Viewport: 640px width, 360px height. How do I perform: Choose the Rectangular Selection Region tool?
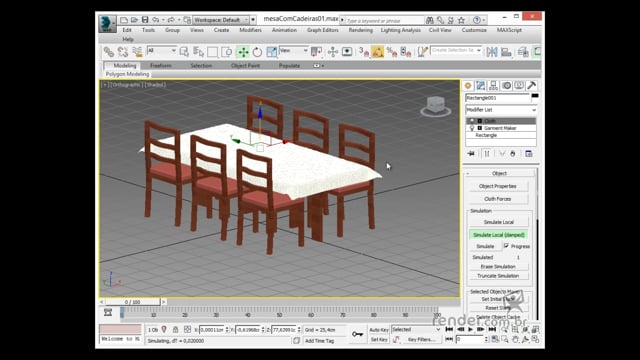pyautogui.click(x=212, y=52)
